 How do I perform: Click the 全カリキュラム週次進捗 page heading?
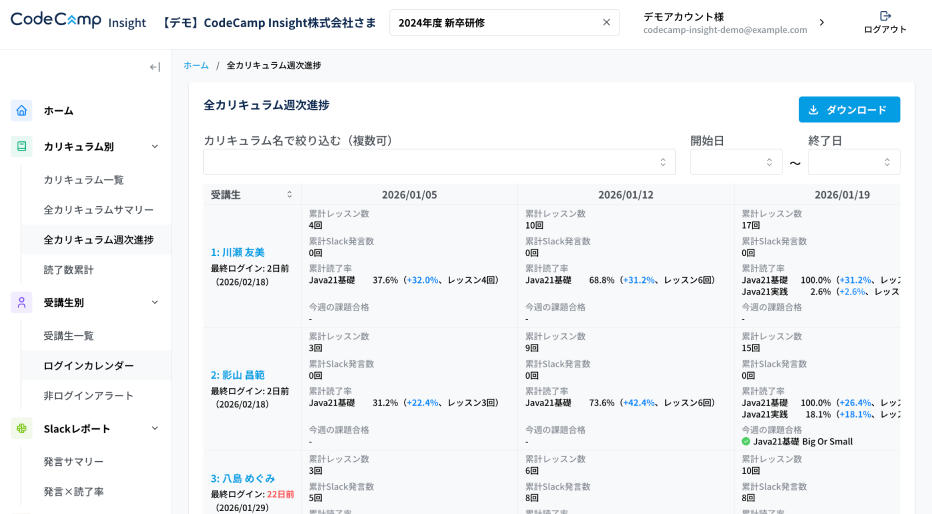point(266,105)
